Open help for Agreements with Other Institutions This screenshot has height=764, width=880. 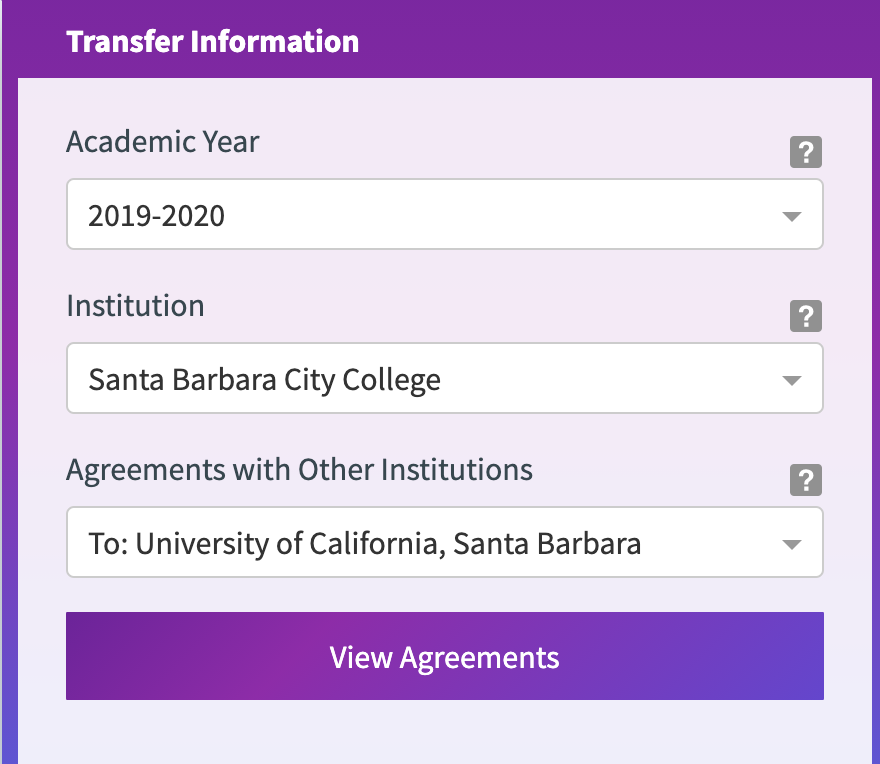point(806,480)
